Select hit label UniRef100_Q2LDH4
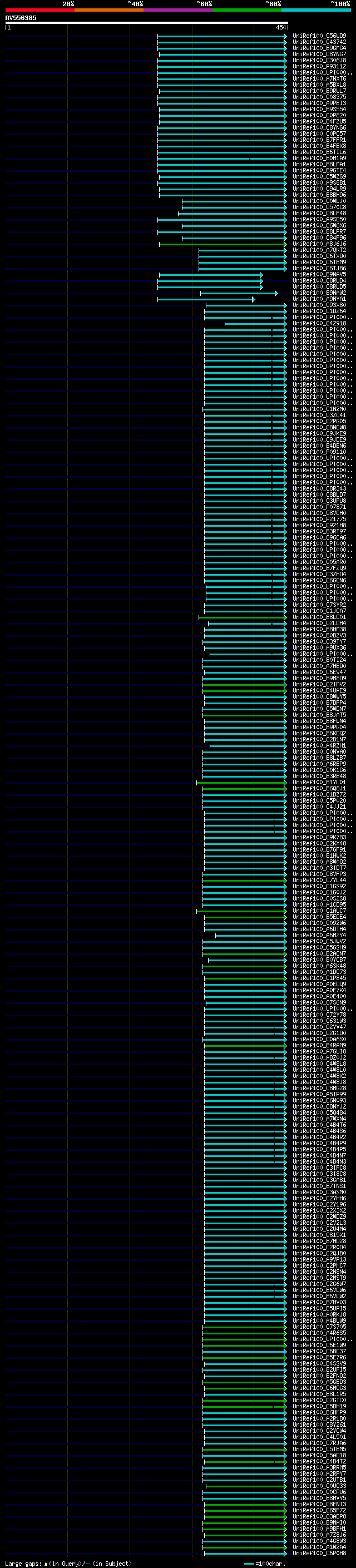356x1568 pixels. pos(319,623)
